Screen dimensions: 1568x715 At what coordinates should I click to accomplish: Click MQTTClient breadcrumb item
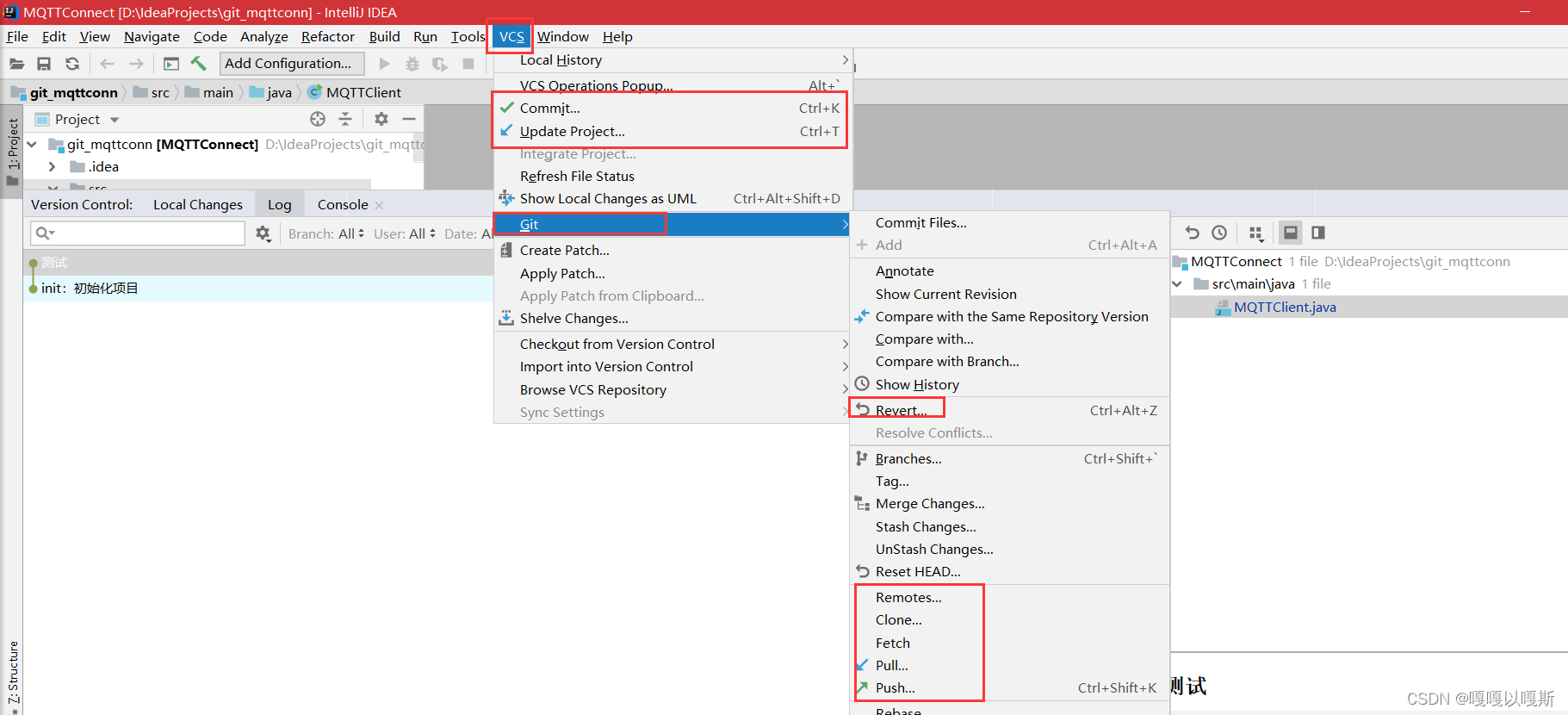point(354,92)
